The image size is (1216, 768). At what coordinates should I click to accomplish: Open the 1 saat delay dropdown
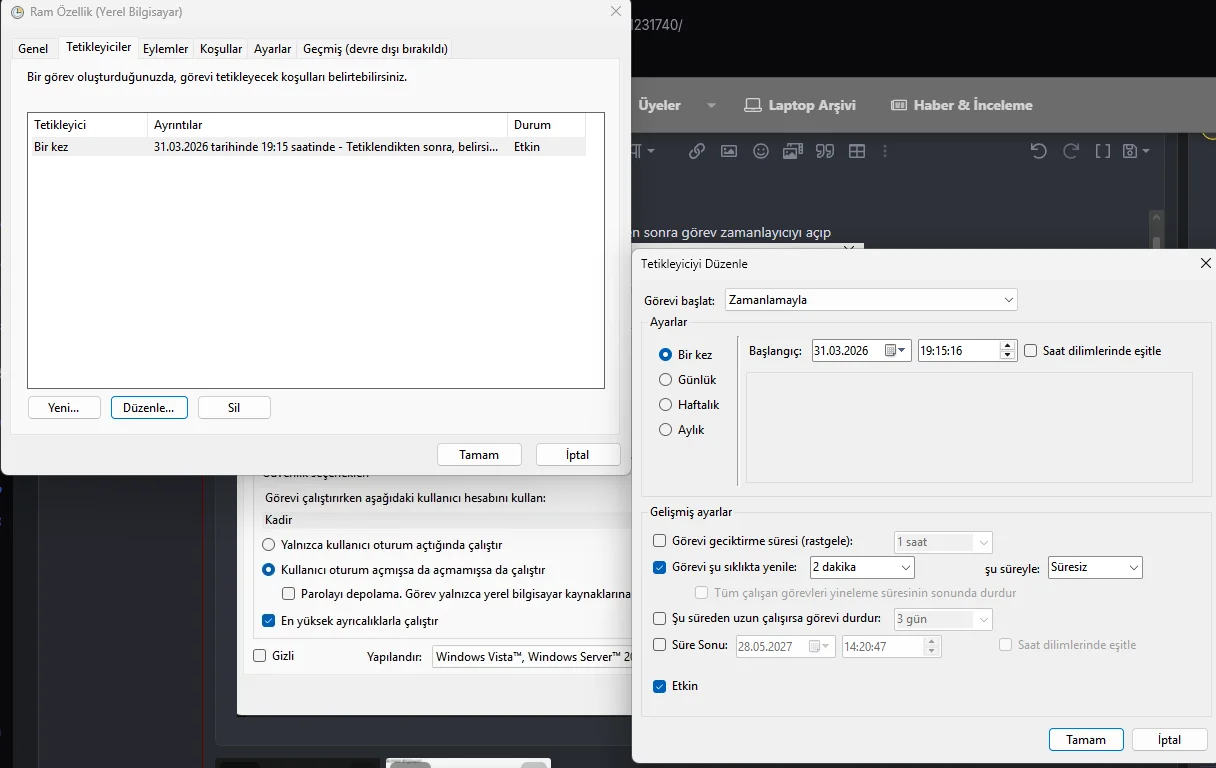(943, 542)
